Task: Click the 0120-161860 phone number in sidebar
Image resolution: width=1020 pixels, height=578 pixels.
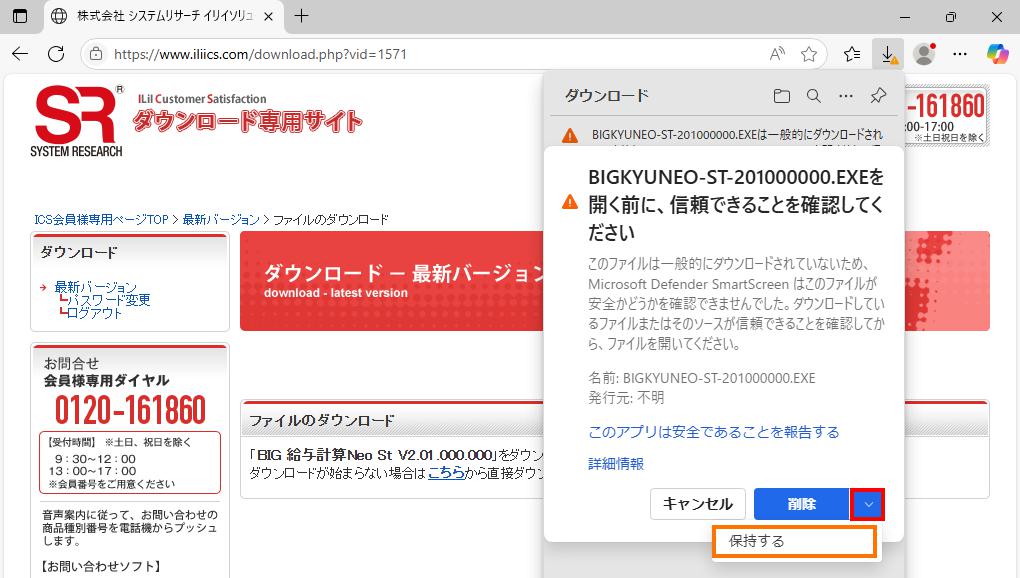Action: (130, 410)
